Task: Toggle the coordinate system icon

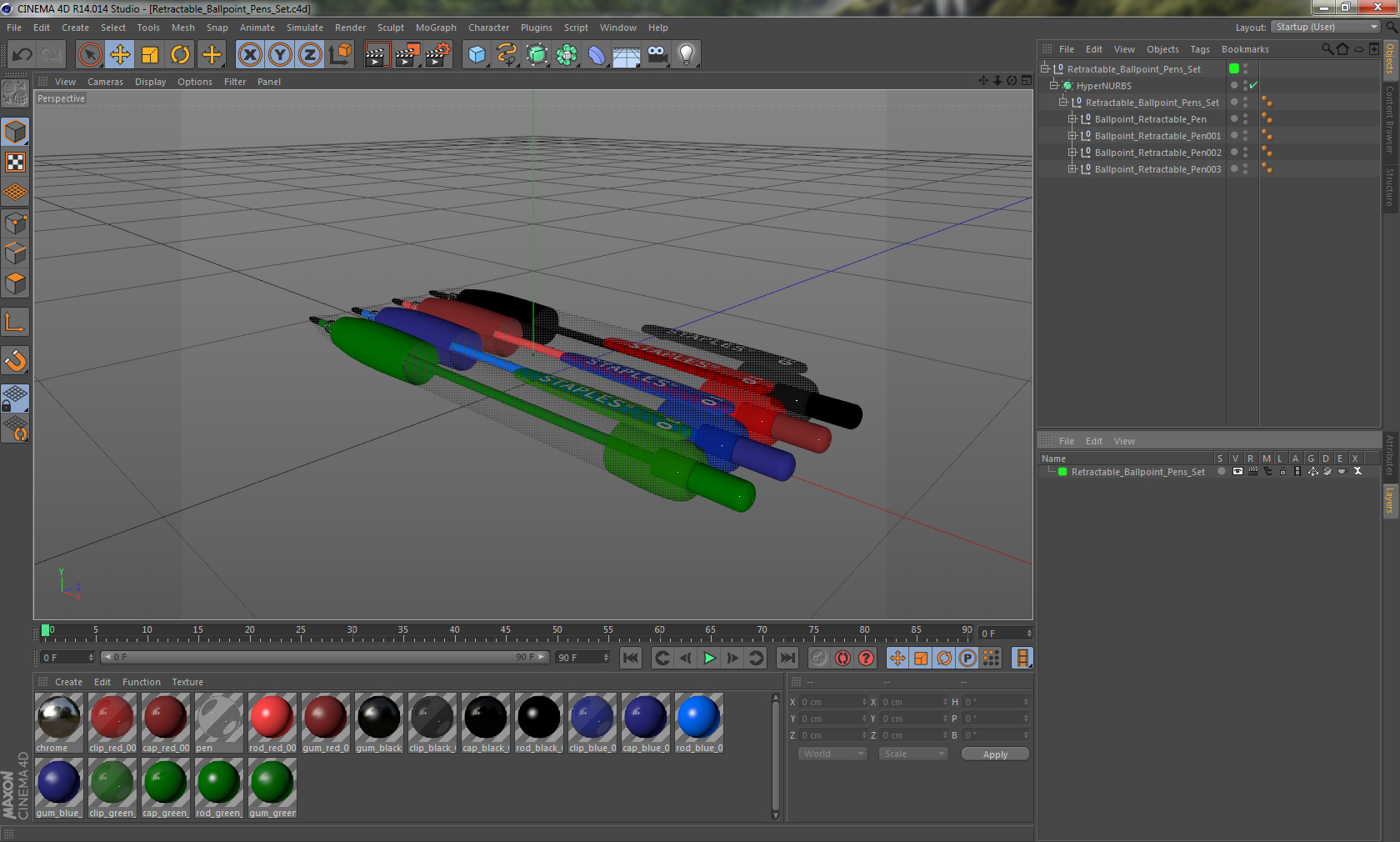Action: pyautogui.click(x=340, y=55)
